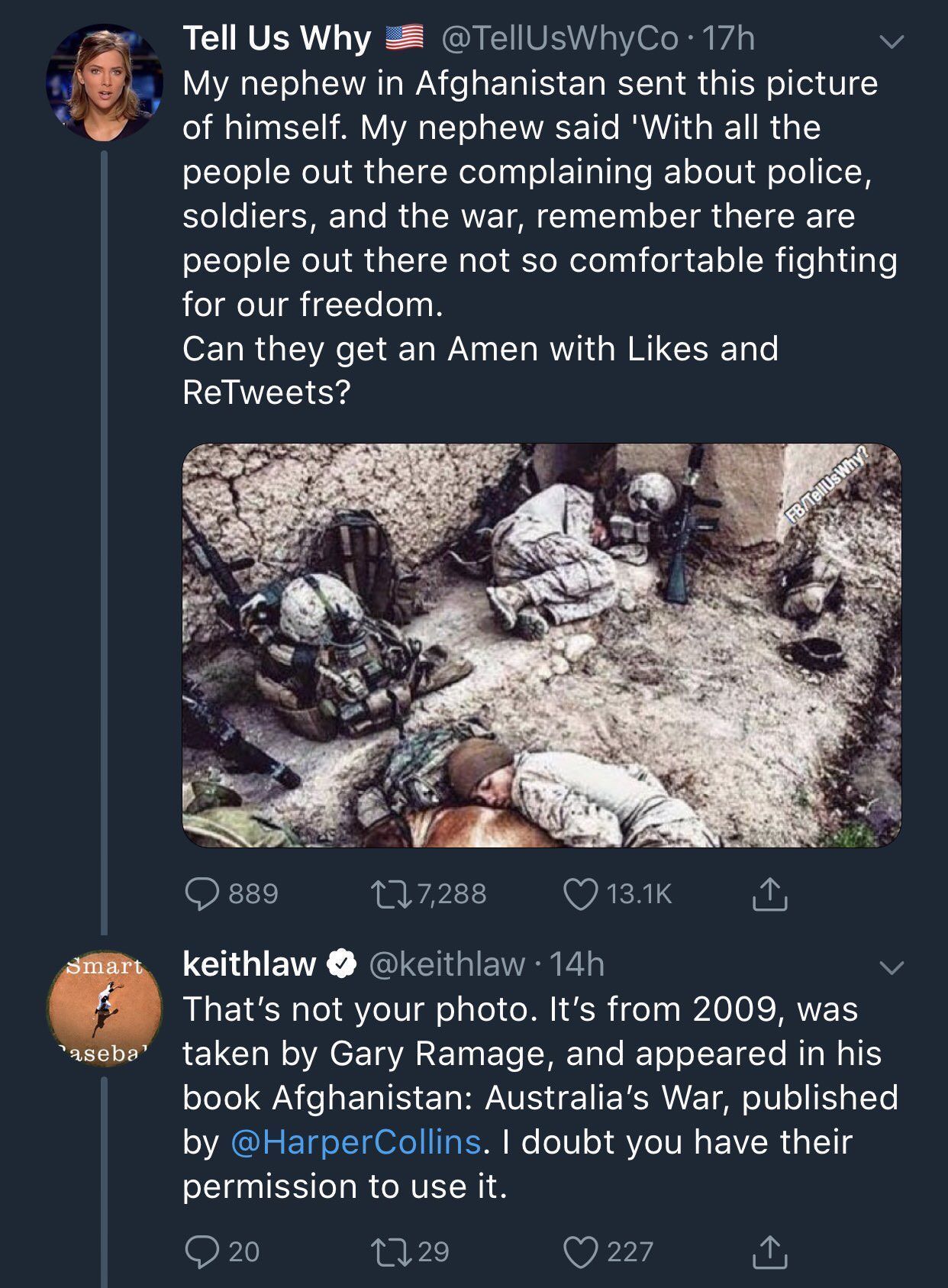Reply to keithlaw's tweet
Image resolution: width=948 pixels, height=1288 pixels.
(x=202, y=1251)
